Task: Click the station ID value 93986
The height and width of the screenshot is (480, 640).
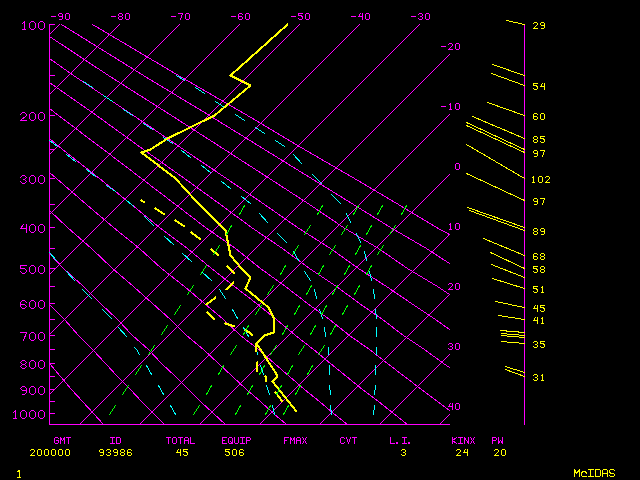Action: click(124, 452)
